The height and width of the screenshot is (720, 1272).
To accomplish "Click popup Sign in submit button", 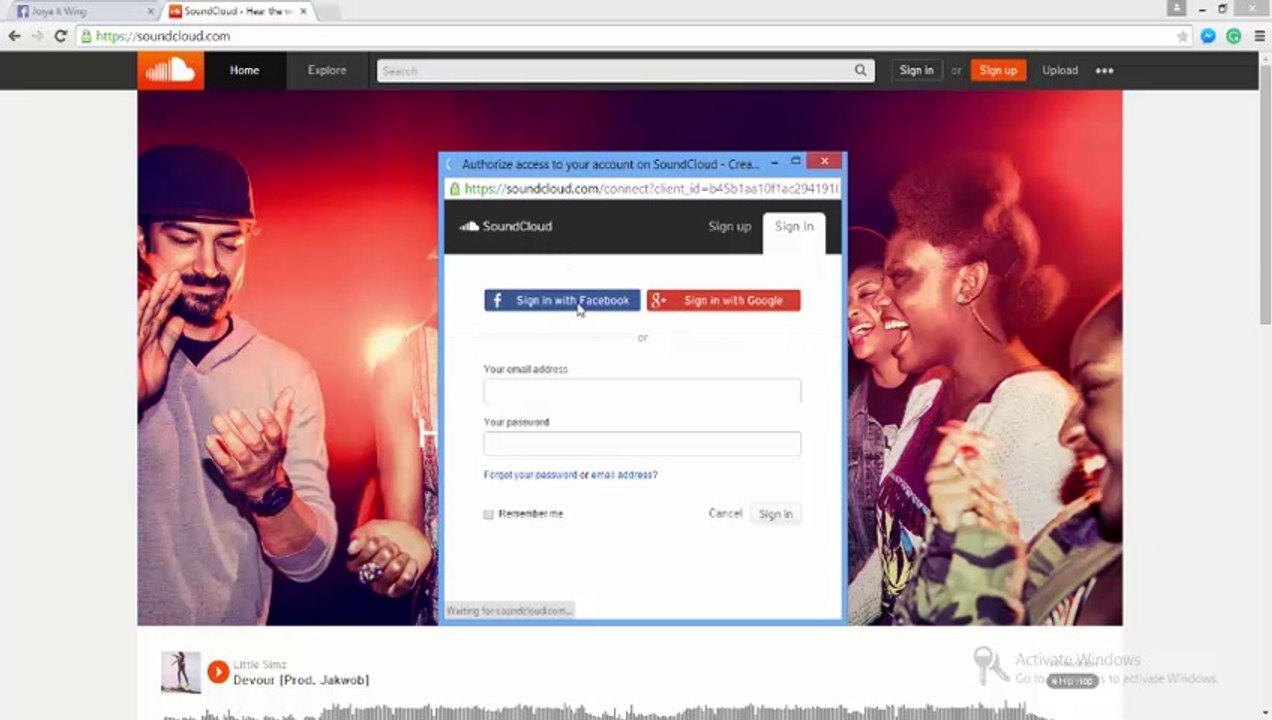I will click(775, 514).
